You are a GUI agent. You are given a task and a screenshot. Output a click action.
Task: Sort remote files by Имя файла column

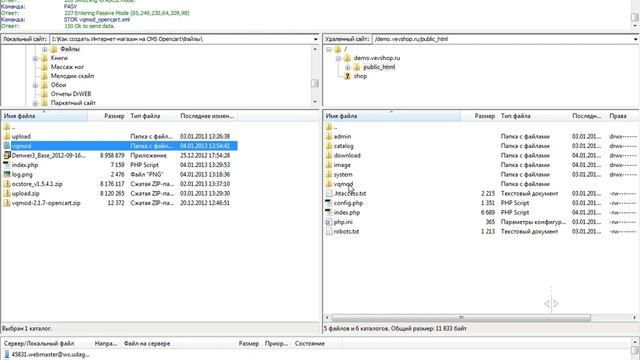point(392,116)
